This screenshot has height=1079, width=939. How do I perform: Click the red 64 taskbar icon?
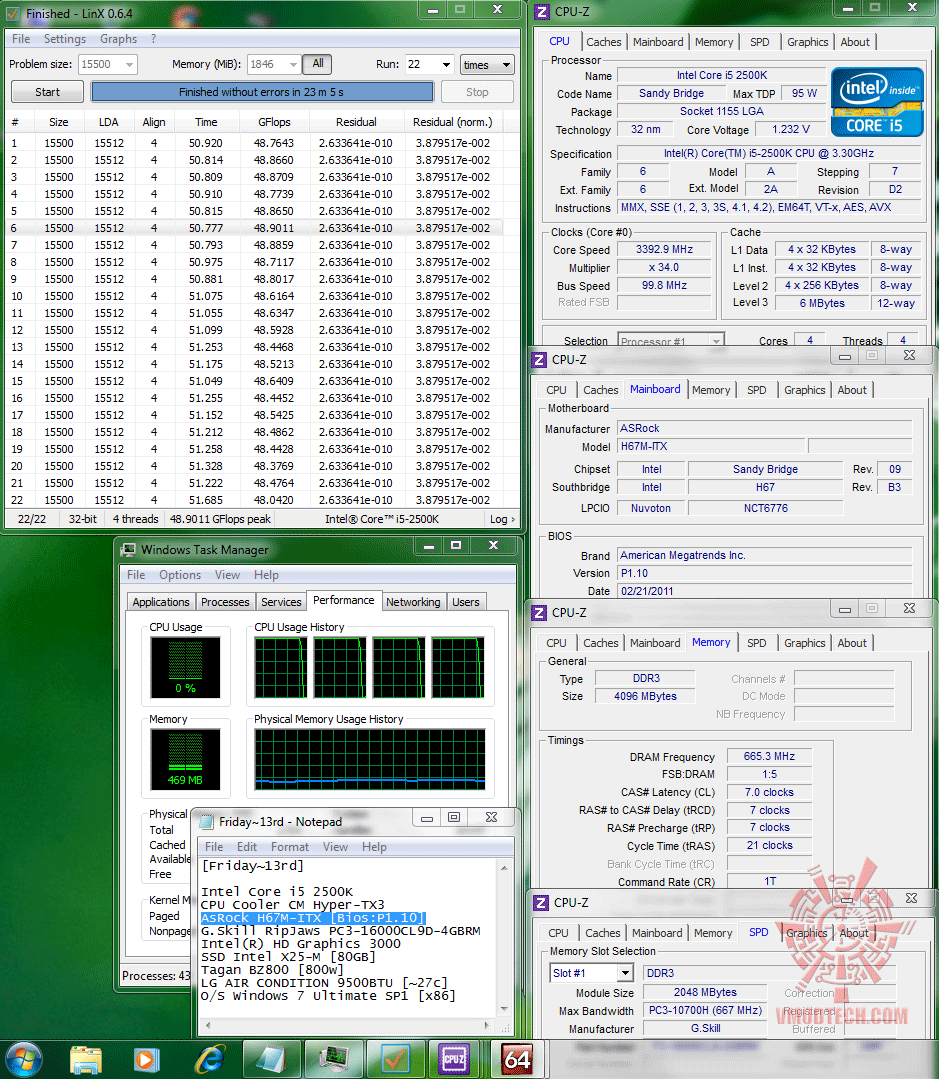point(517,1059)
